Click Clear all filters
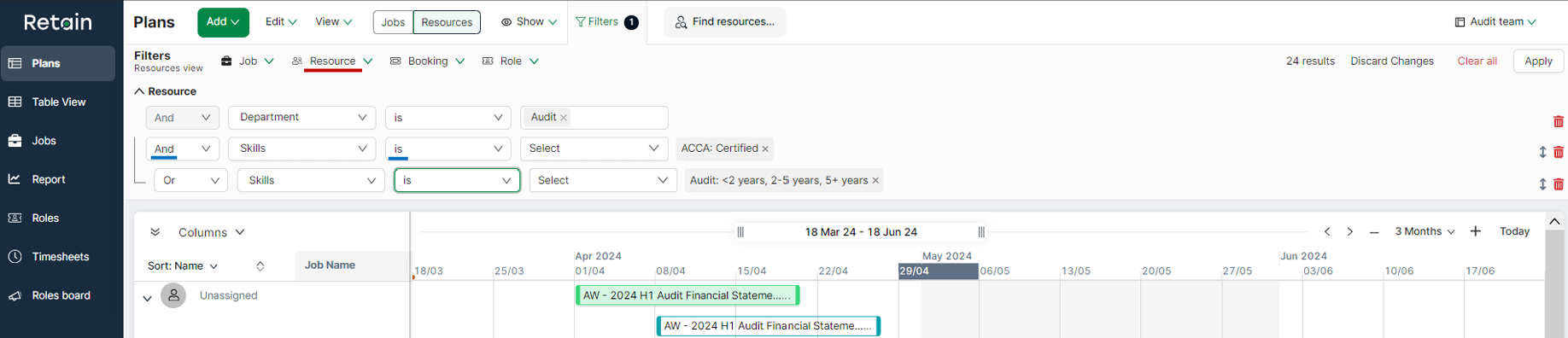 click(1477, 61)
